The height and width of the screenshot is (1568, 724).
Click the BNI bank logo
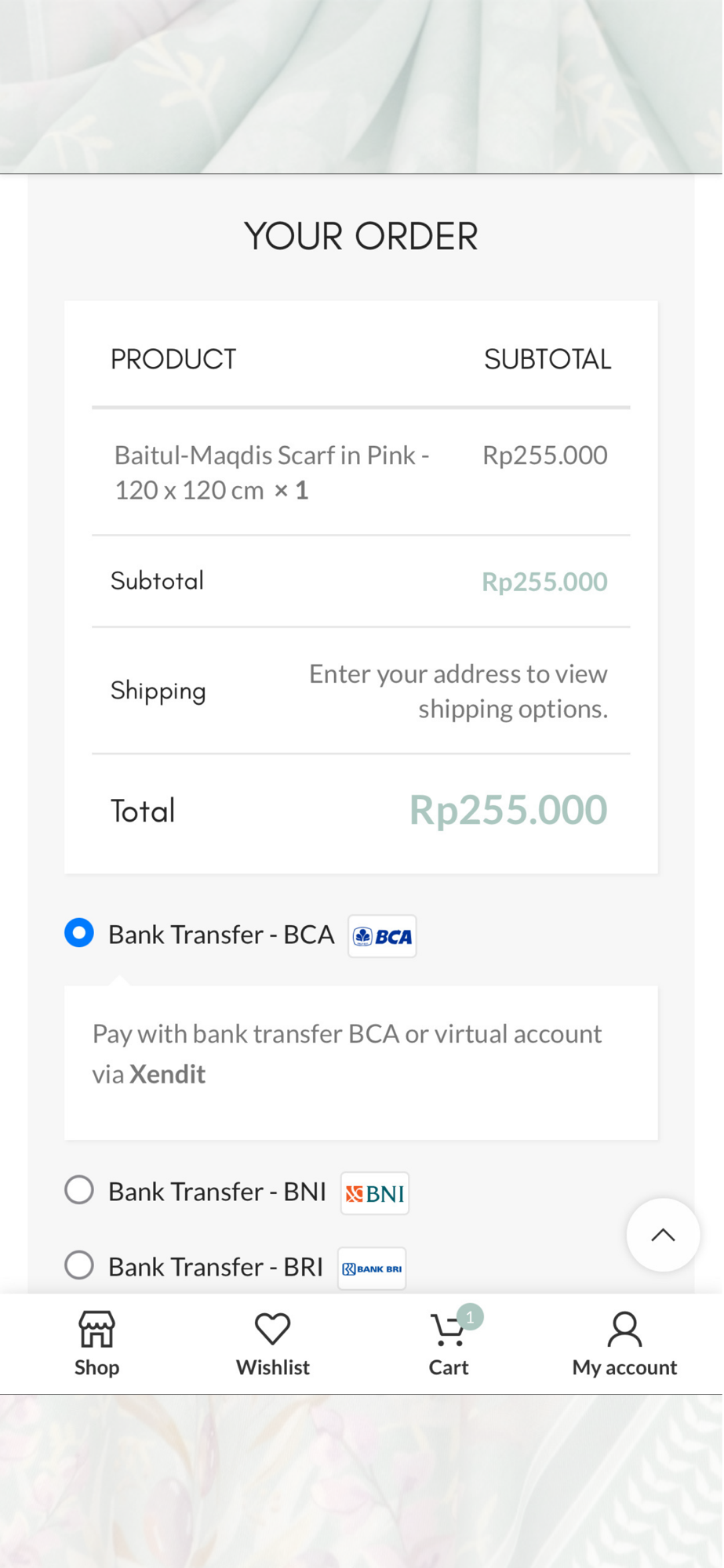click(x=375, y=1193)
